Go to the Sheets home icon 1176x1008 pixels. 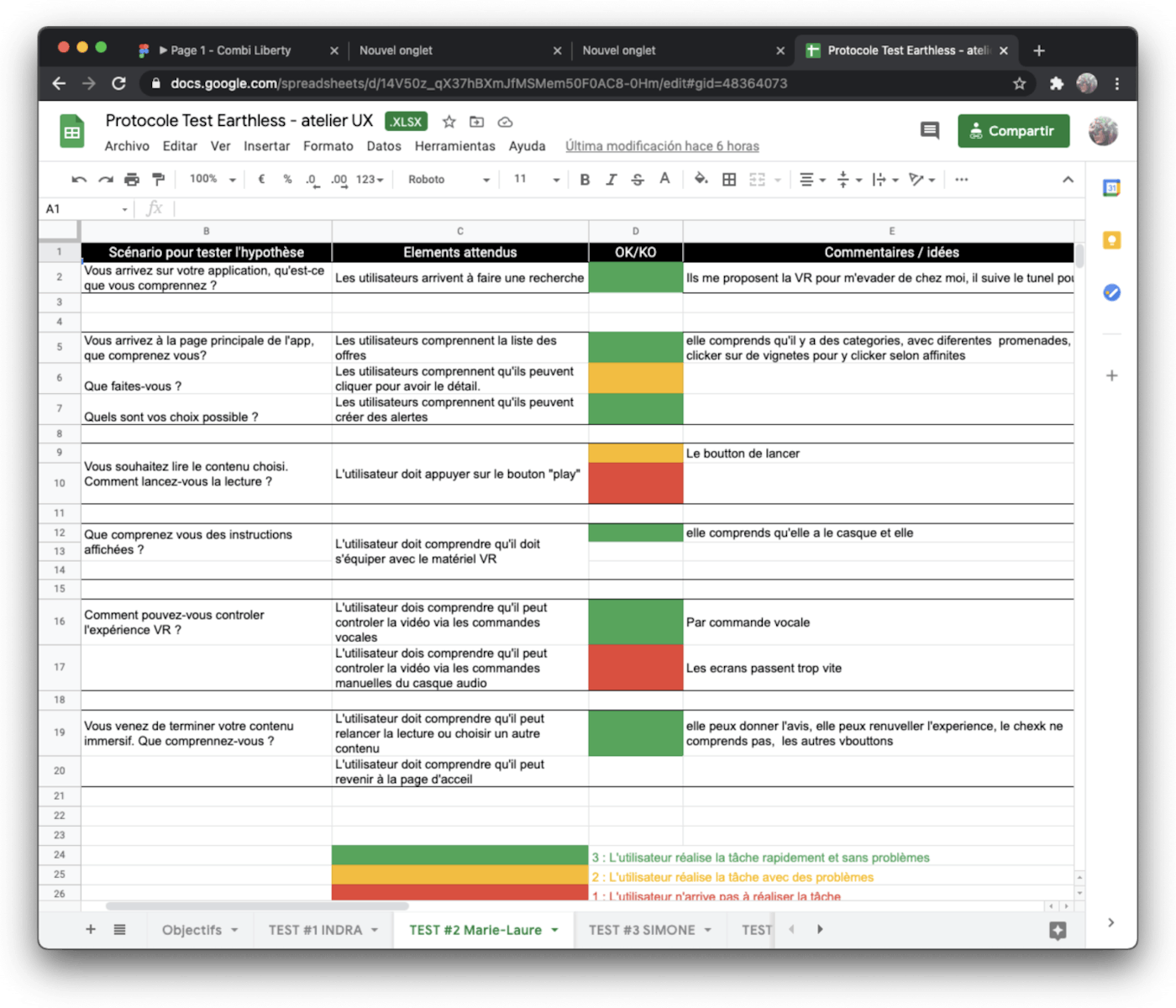[x=72, y=132]
